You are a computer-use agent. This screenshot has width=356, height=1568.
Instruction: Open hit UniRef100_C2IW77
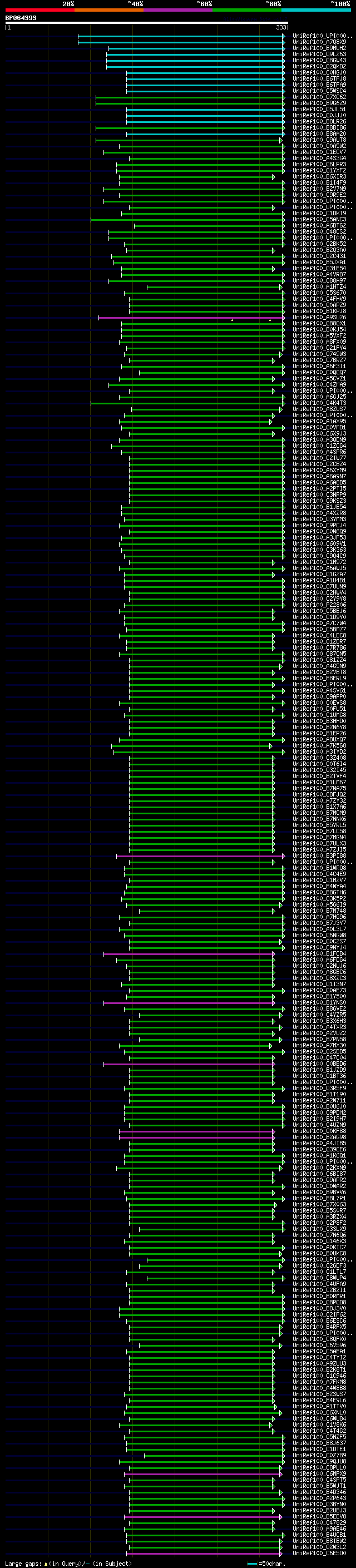pos(319,458)
